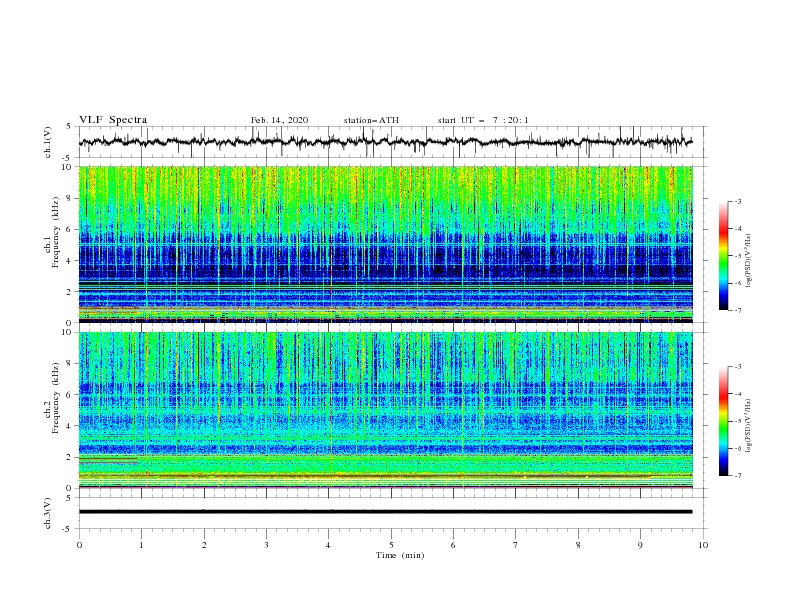Click the time axis tick label '3'
792x612 pixels.
coord(266,545)
